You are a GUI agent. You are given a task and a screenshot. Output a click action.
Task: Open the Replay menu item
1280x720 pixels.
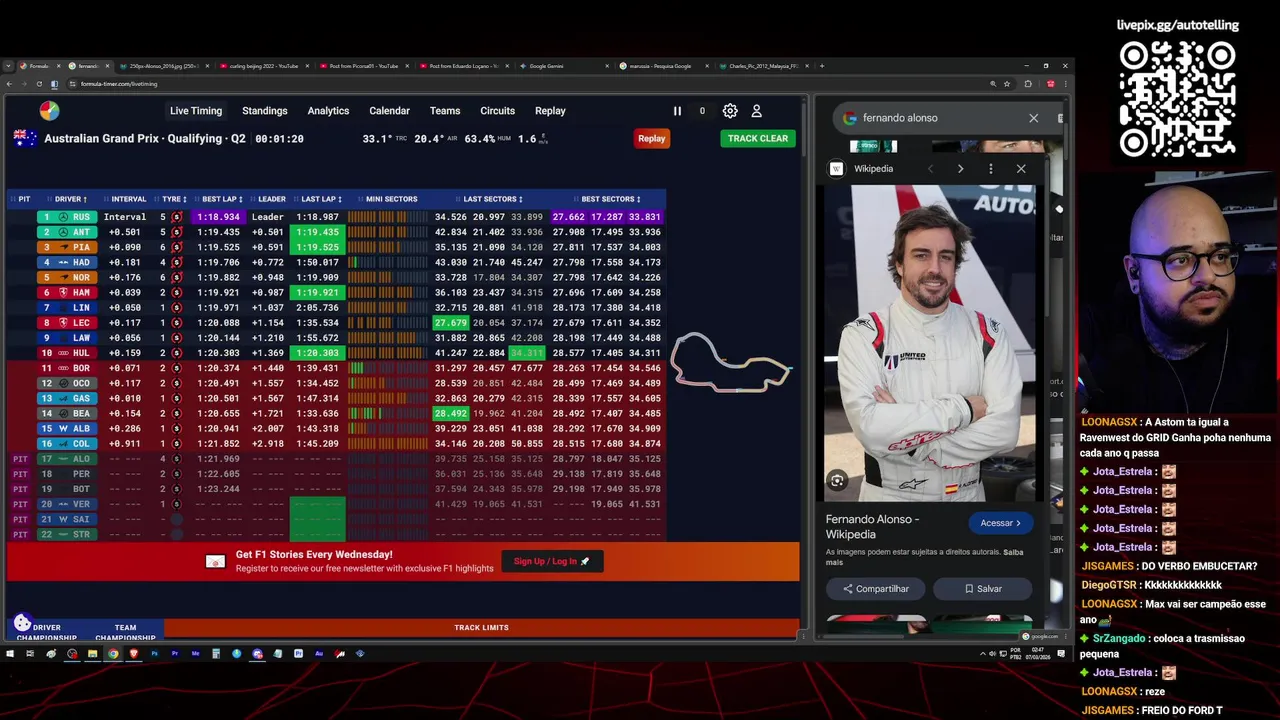[x=550, y=111]
